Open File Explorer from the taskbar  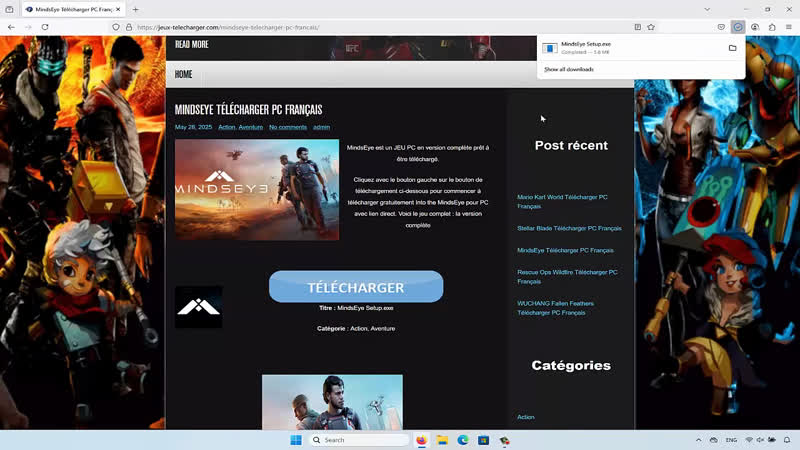[442, 440]
